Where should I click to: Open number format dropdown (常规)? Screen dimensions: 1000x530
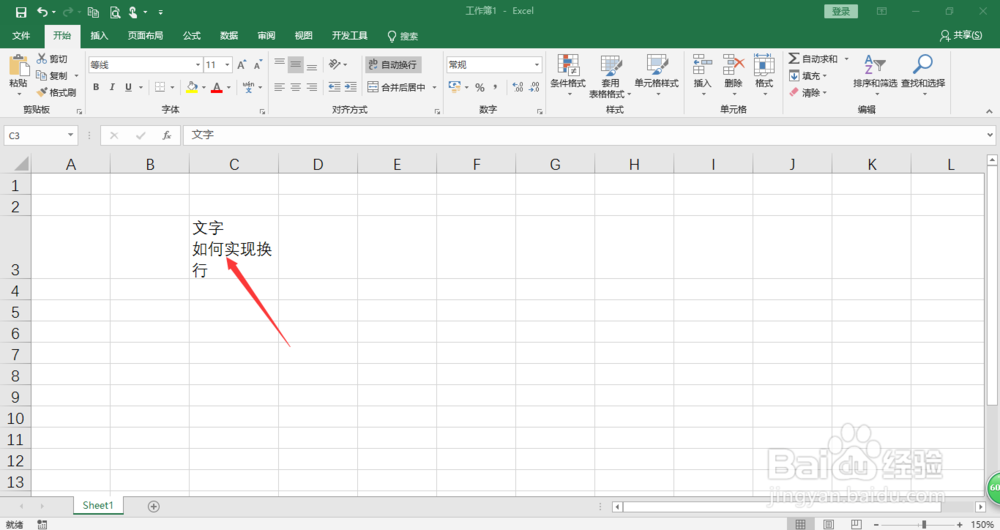[x=536, y=64]
